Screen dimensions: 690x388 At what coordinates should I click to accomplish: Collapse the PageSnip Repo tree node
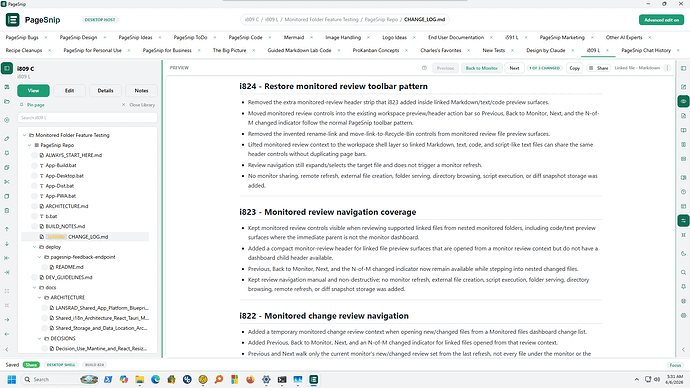click(x=29, y=145)
